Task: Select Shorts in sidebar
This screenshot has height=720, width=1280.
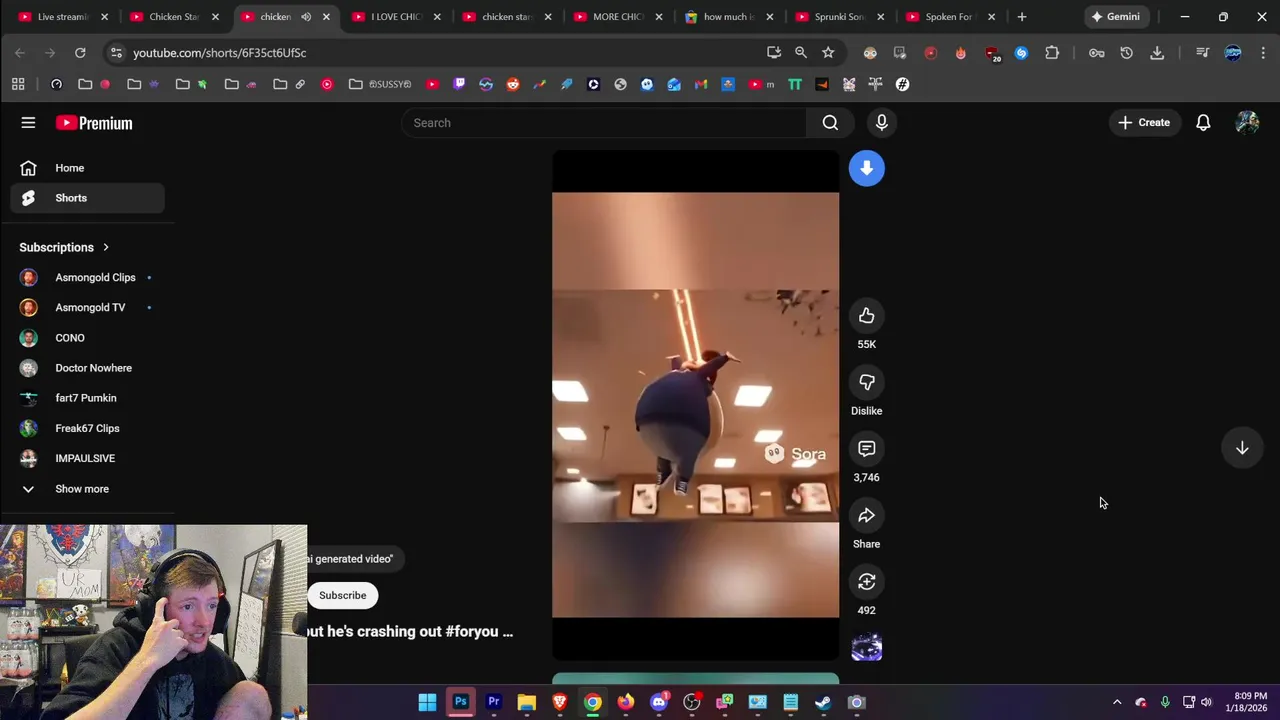Action: click(x=88, y=198)
